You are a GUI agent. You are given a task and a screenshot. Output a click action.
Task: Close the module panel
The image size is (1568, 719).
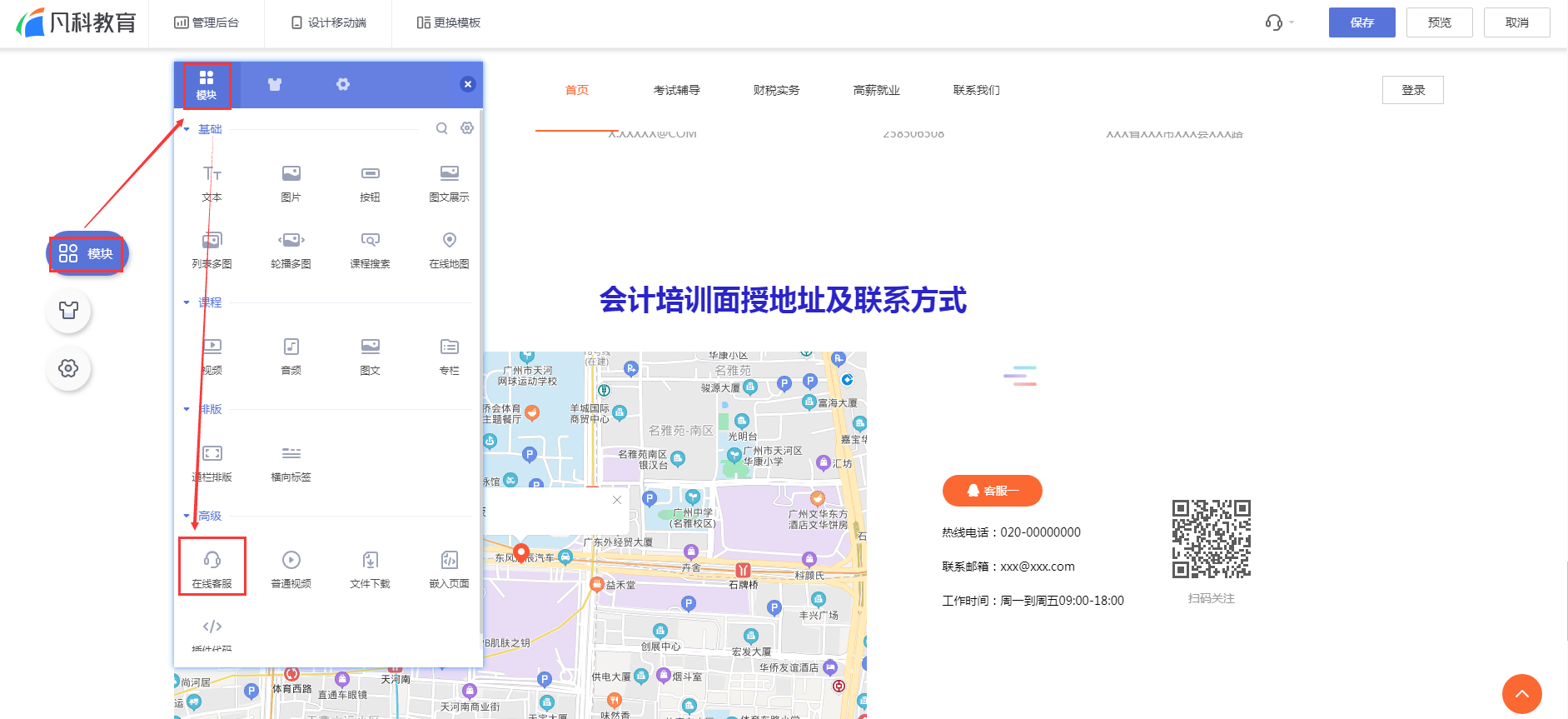pos(468,84)
